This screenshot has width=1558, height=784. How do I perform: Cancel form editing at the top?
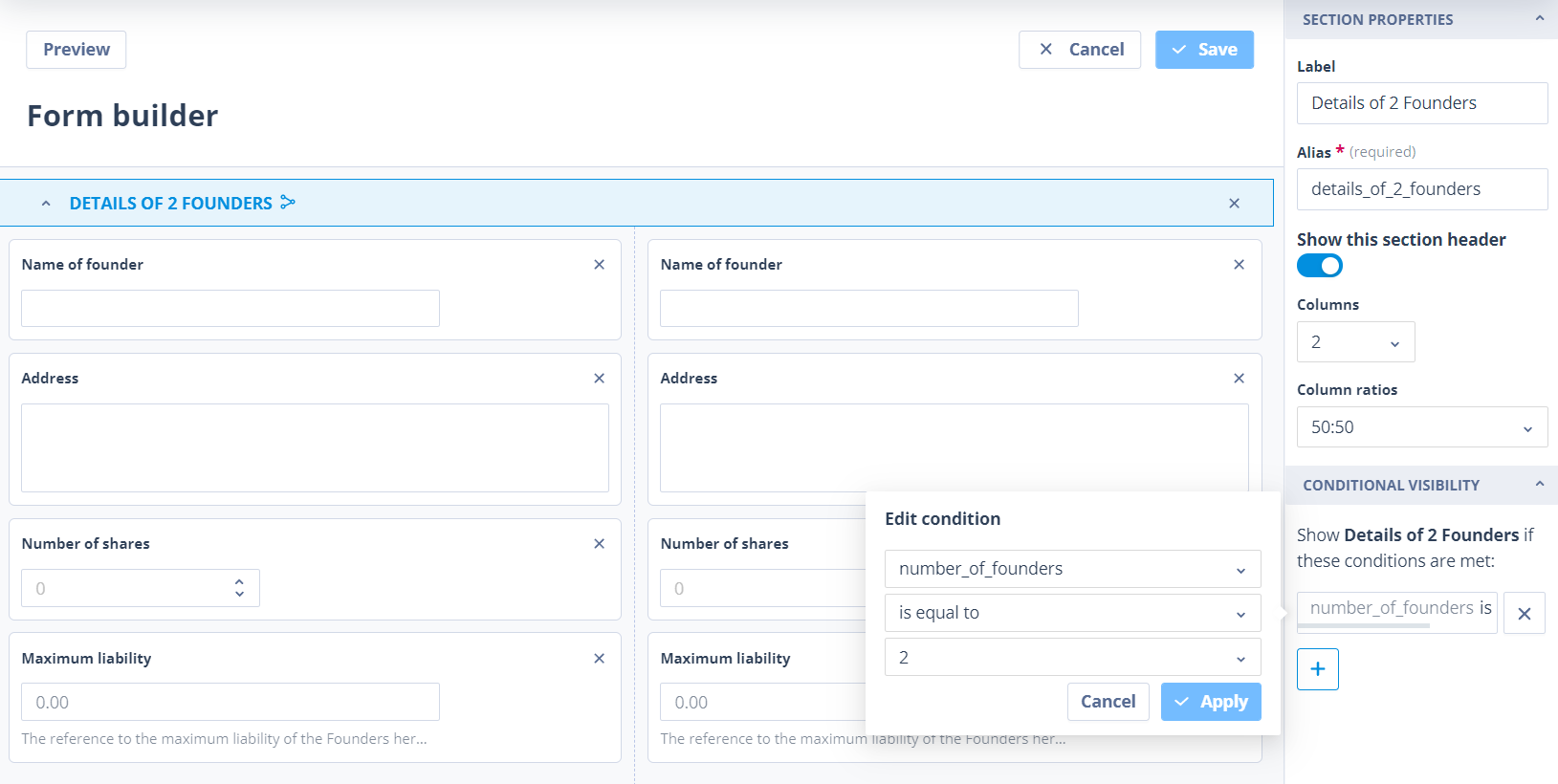click(1080, 50)
